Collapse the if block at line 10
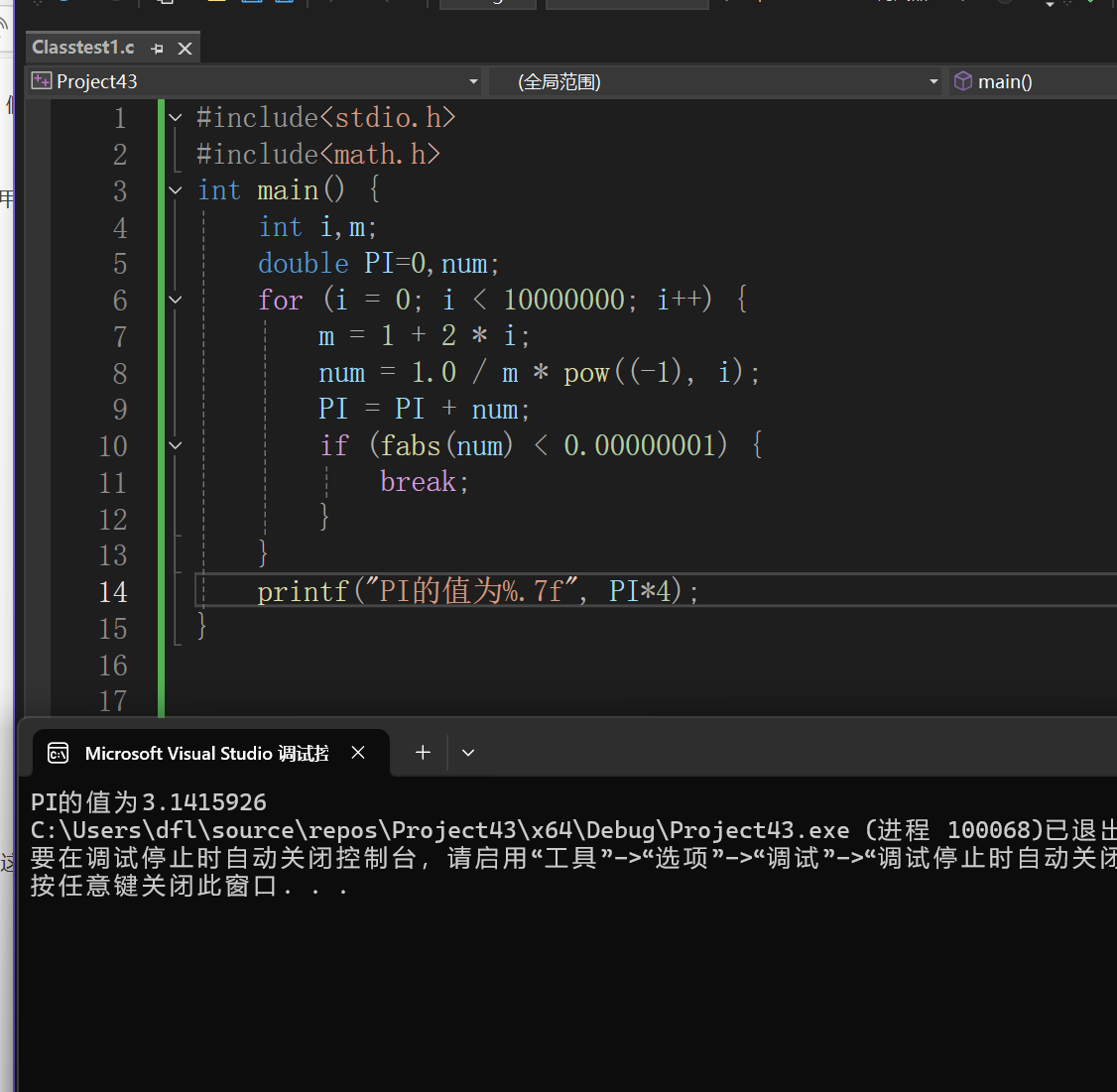 click(176, 445)
